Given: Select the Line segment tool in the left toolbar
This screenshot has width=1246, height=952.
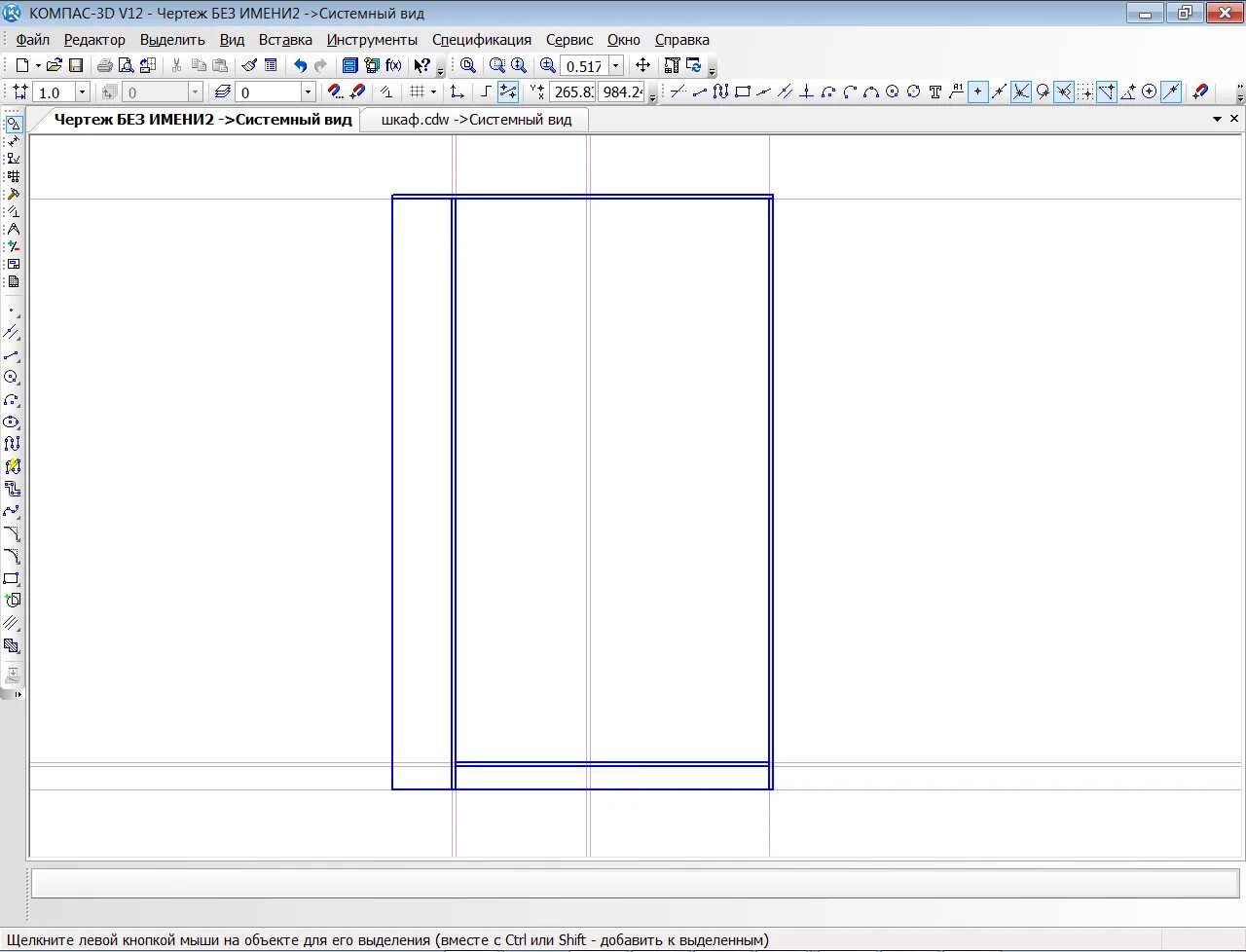Looking at the screenshot, I should [12, 354].
